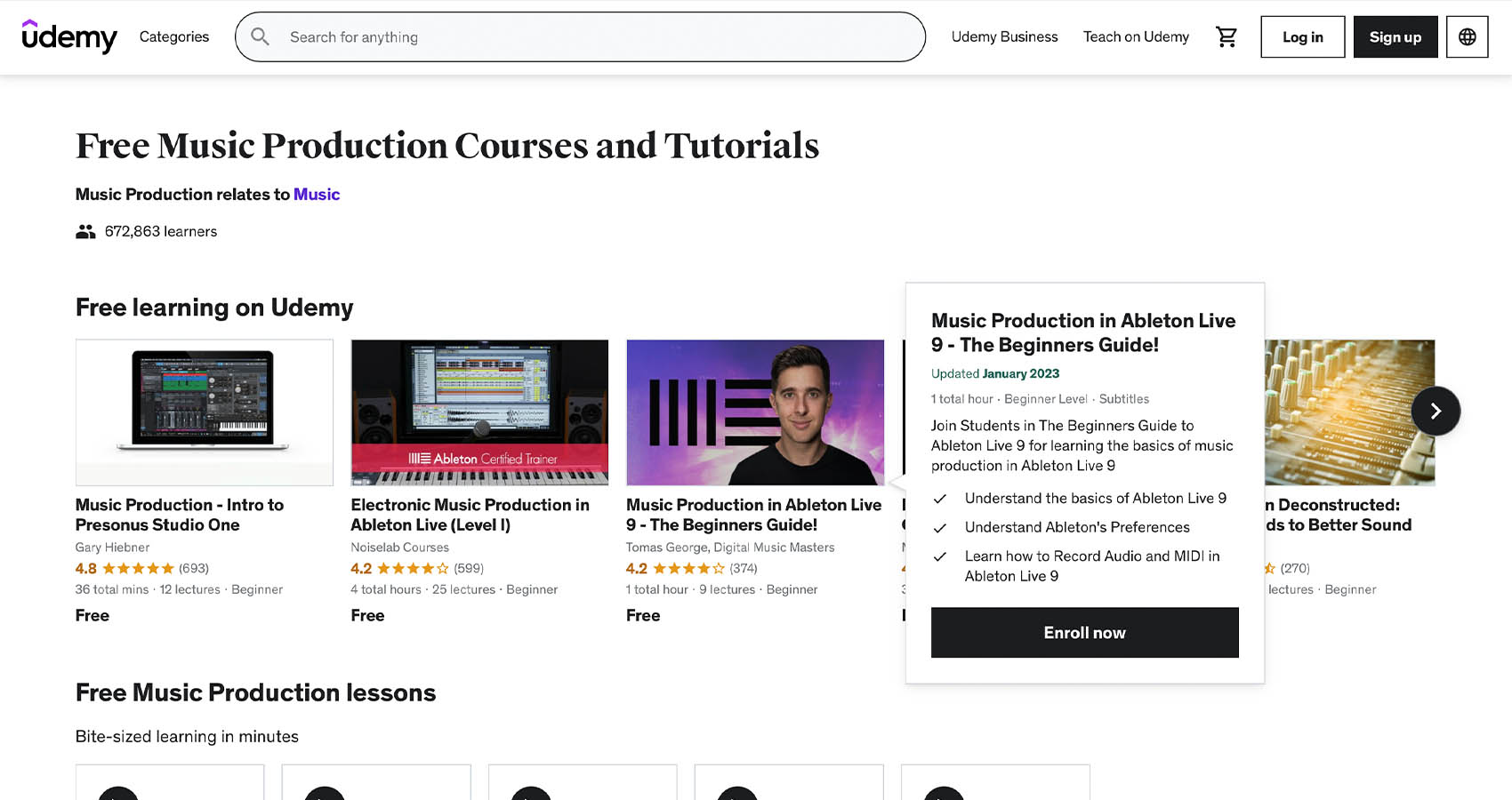This screenshot has width=1512, height=800.
Task: Click the Sign up button
Action: (1395, 36)
